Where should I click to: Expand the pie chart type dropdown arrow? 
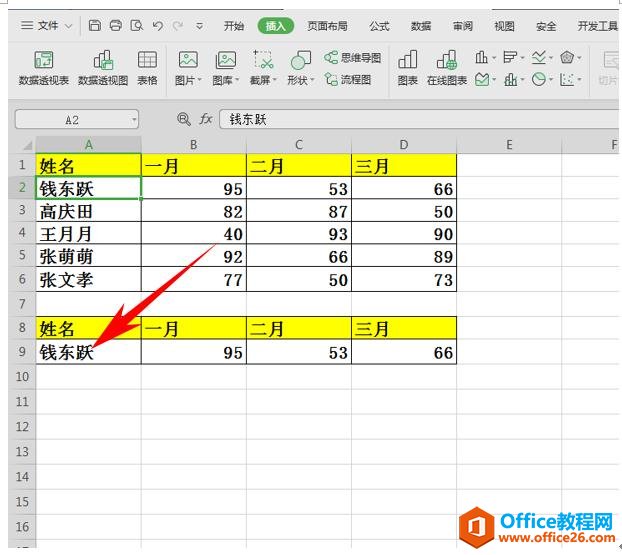(551, 80)
